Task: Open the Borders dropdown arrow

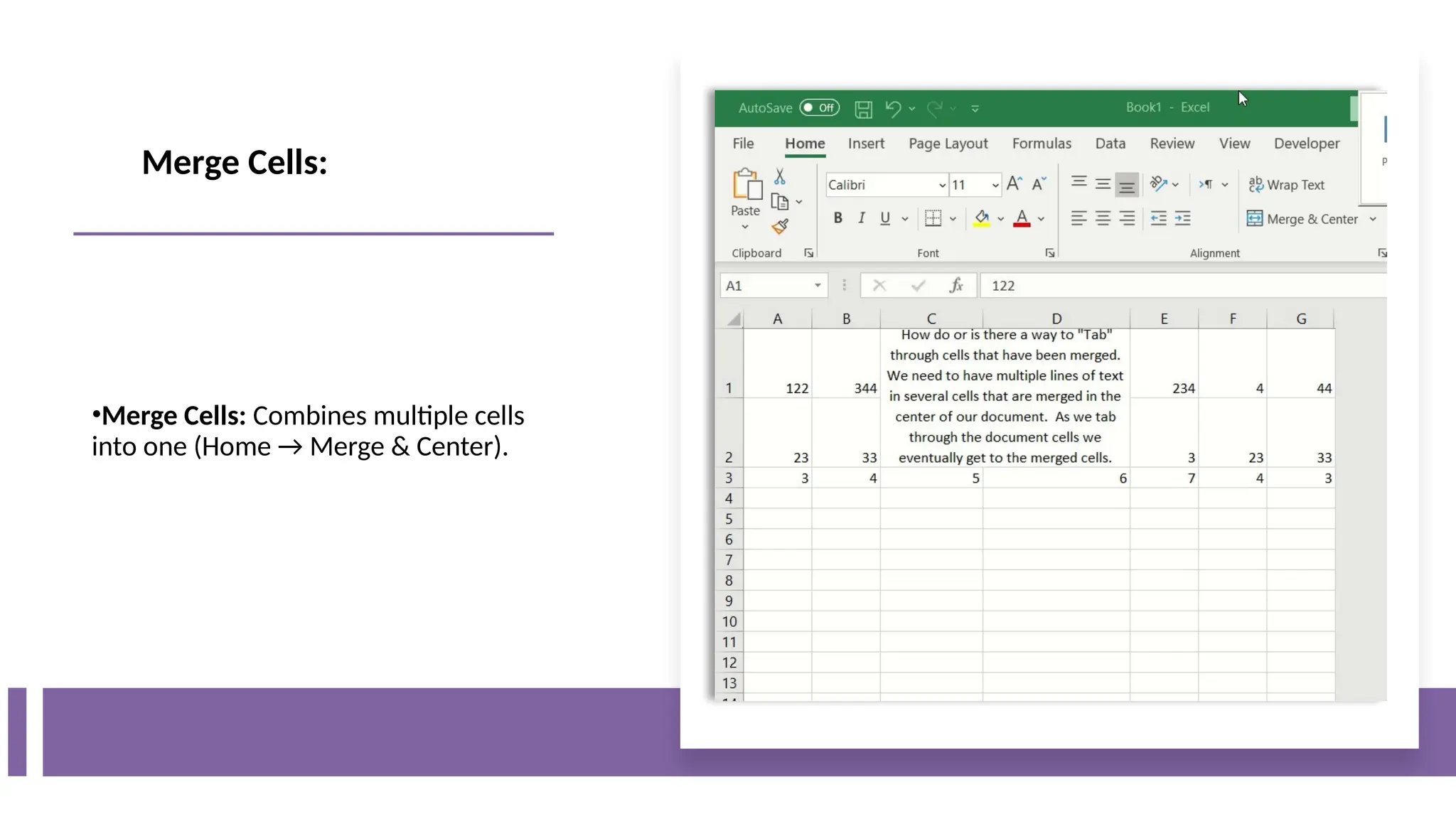Action: [x=953, y=219]
